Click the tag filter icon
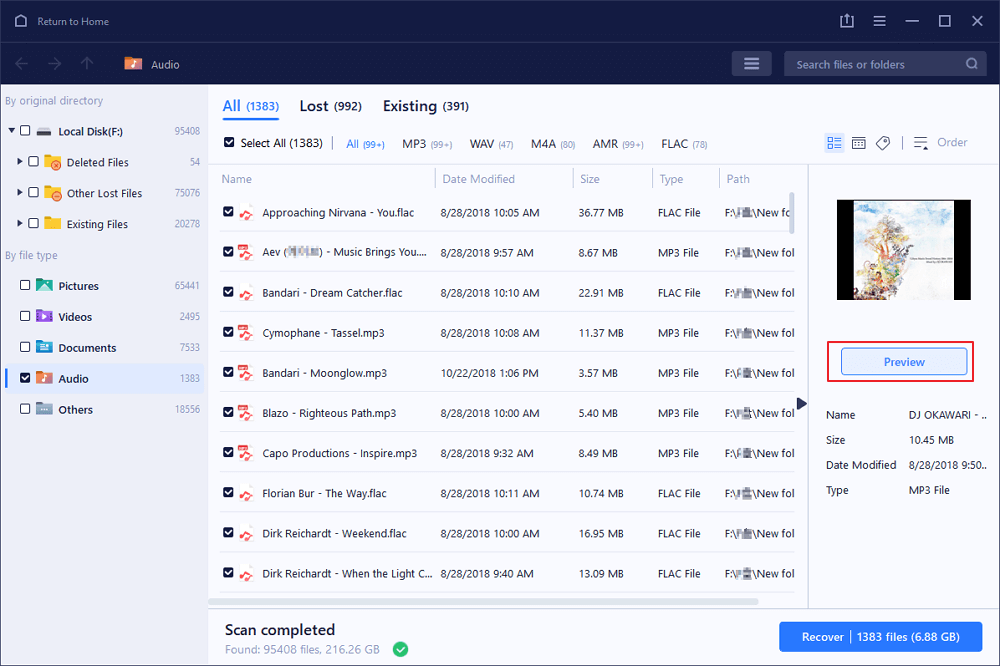The image size is (1000, 666). click(883, 143)
